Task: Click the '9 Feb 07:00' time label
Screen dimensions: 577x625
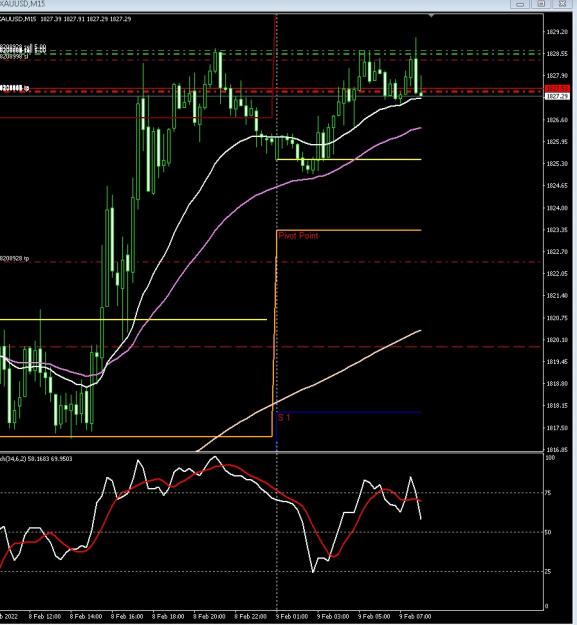Action: pyautogui.click(x=415, y=616)
